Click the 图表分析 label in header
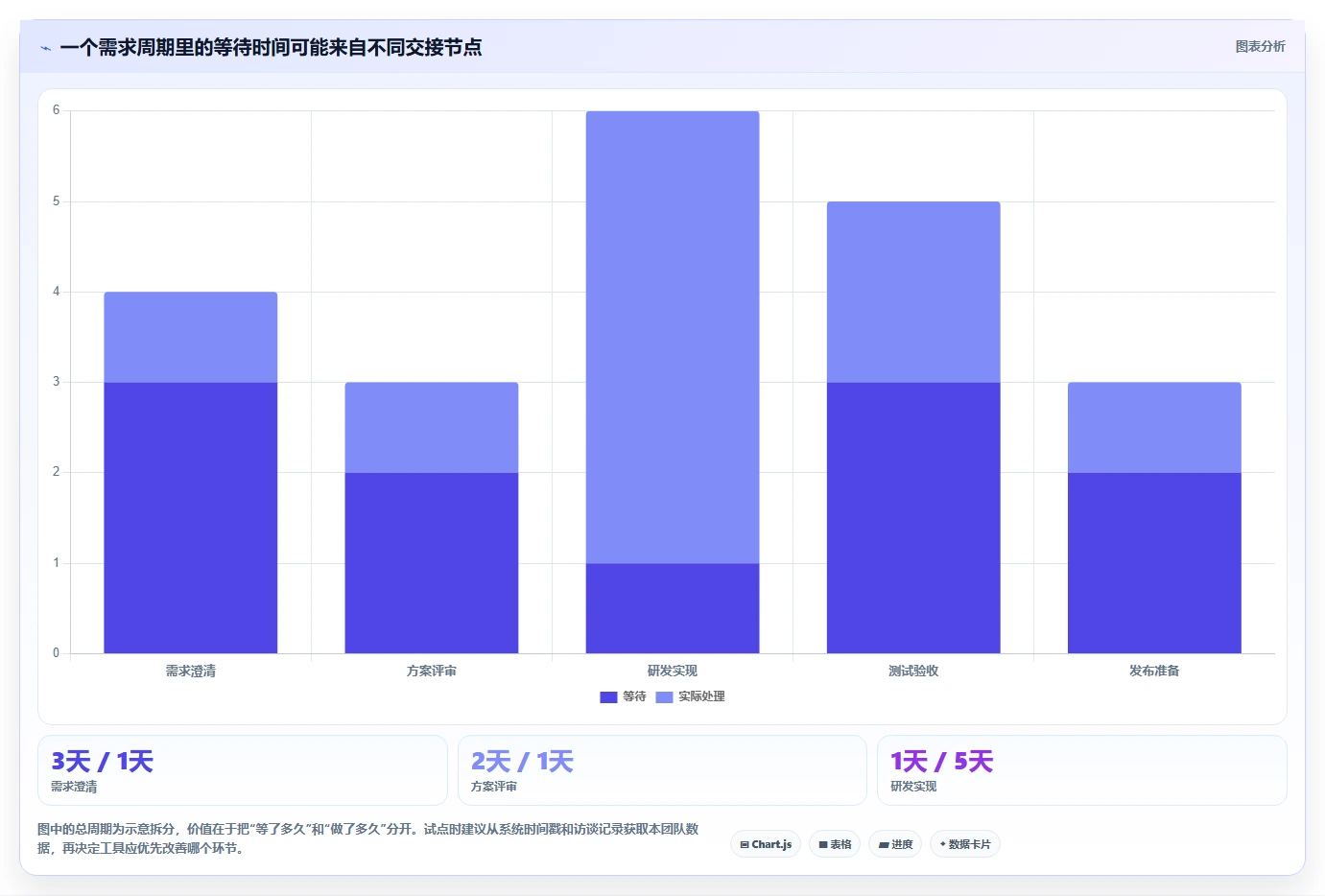Viewport: 1325px width, 896px height. point(1260,46)
